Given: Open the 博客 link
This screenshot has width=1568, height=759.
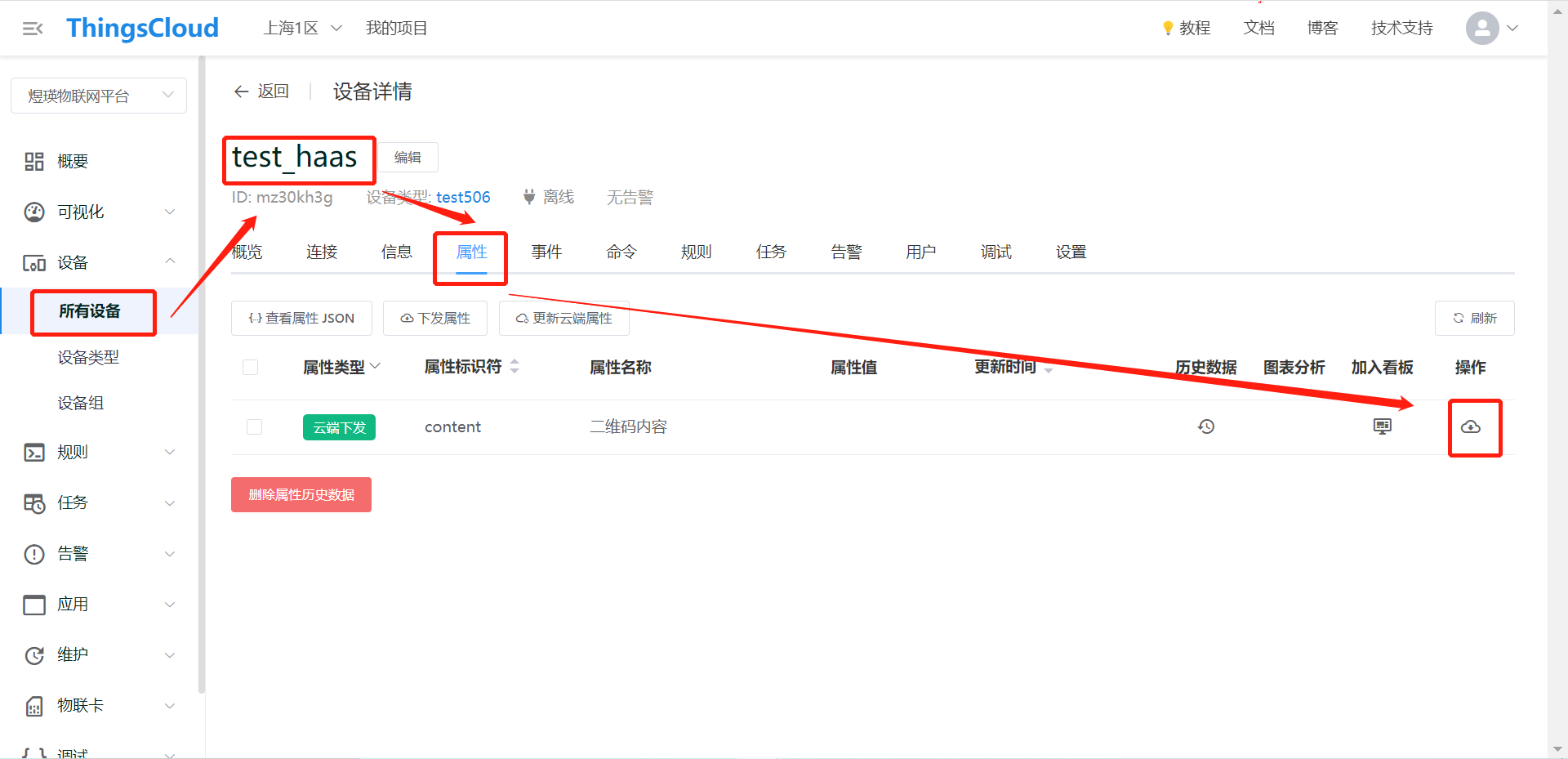Looking at the screenshot, I should click(1322, 28).
